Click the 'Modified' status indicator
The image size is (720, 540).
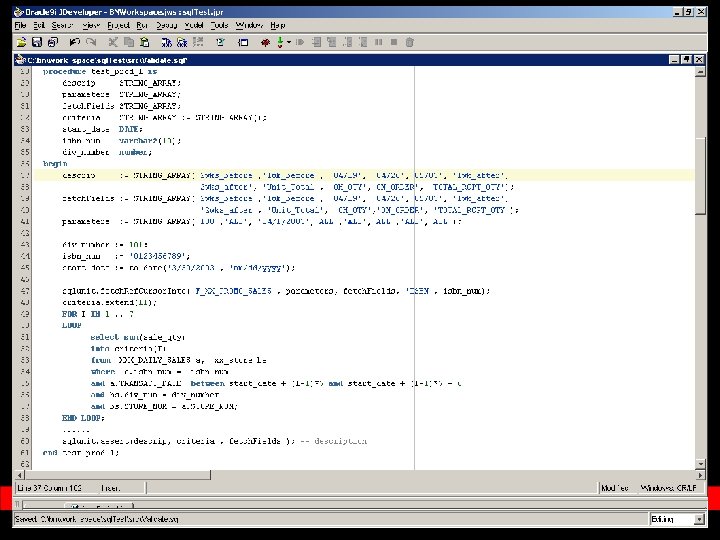tap(614, 488)
